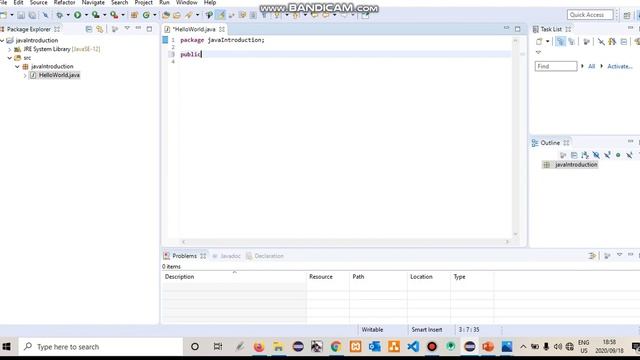
Task: Open the Project menu
Action: [x=143, y=2]
